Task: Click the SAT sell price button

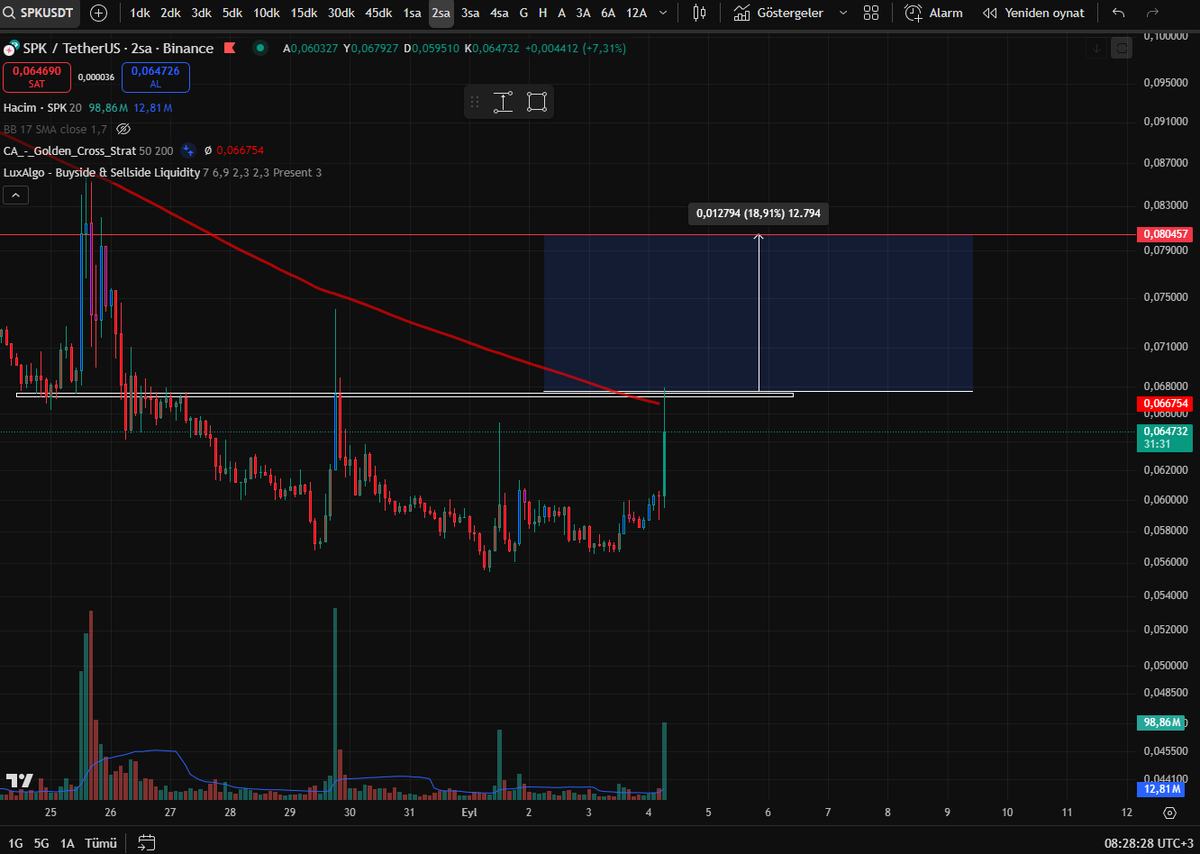Action: (x=37, y=77)
